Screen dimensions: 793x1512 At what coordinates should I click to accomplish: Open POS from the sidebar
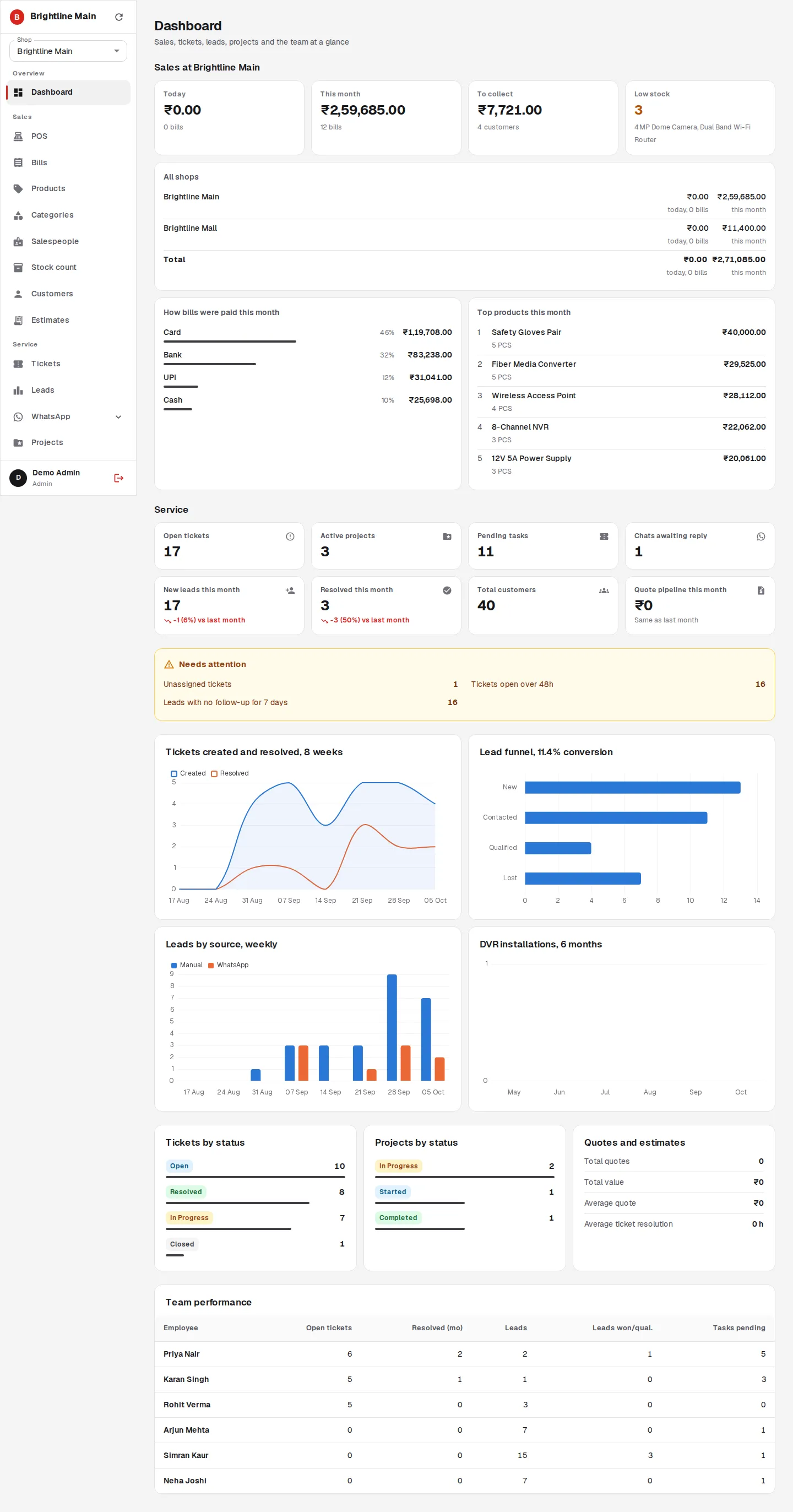coord(68,136)
